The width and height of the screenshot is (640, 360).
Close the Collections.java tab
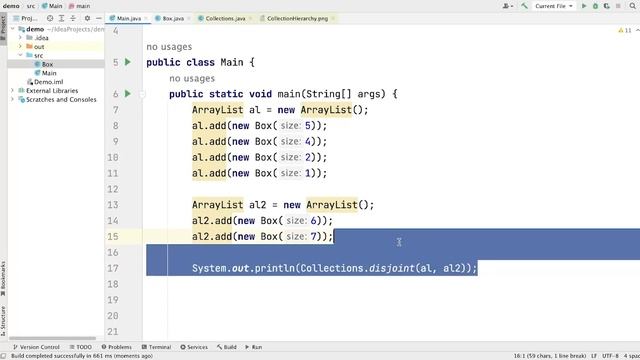click(x=250, y=18)
